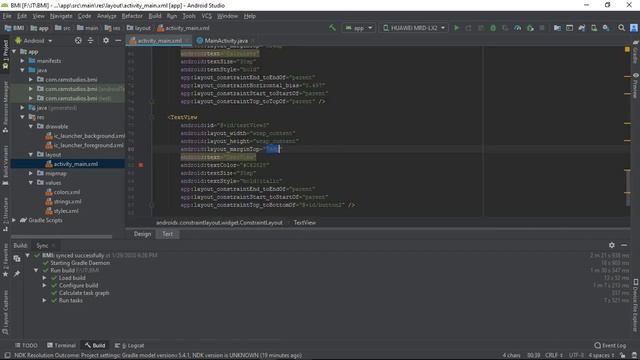
Task: Collapse the java folder
Action: tap(22, 70)
